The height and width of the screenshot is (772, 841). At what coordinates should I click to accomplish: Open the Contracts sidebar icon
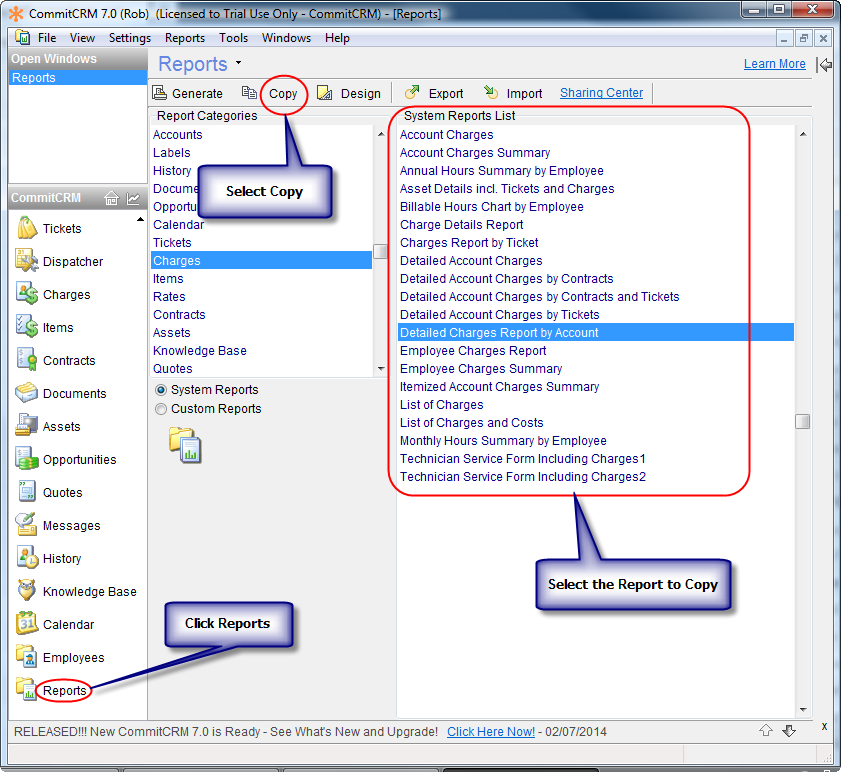point(26,360)
